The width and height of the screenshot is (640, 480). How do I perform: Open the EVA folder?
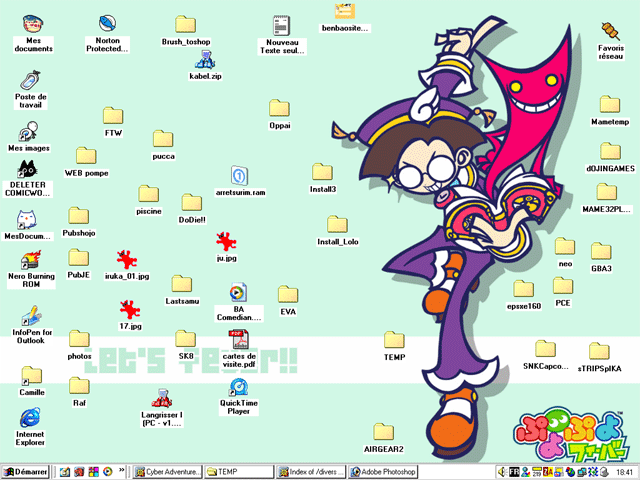[288, 295]
